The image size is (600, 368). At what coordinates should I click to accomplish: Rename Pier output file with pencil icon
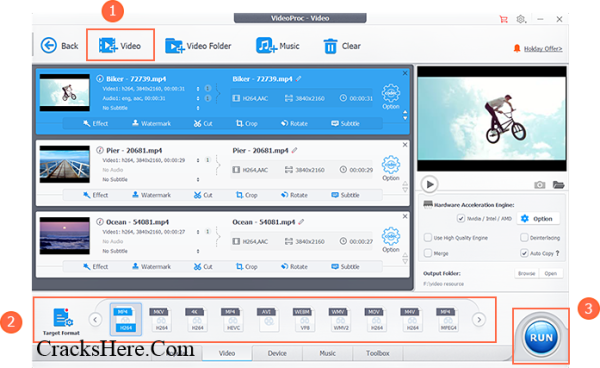pos(294,150)
